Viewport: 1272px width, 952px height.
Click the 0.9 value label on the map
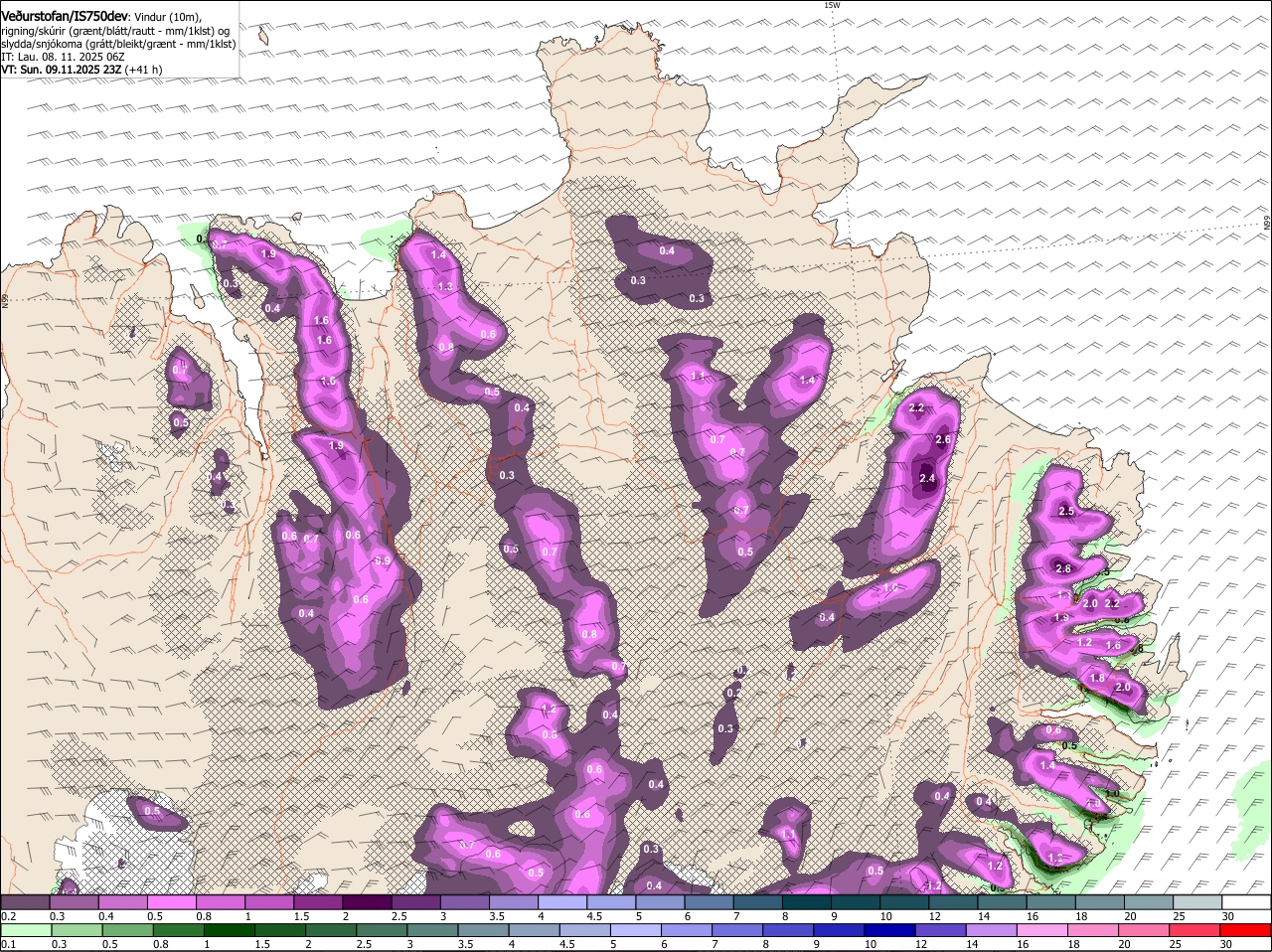point(384,560)
